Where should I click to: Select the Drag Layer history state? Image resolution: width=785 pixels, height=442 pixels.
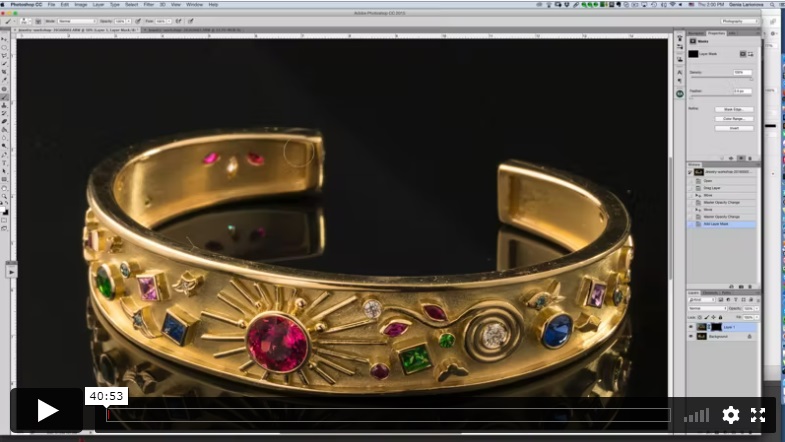(x=722, y=188)
